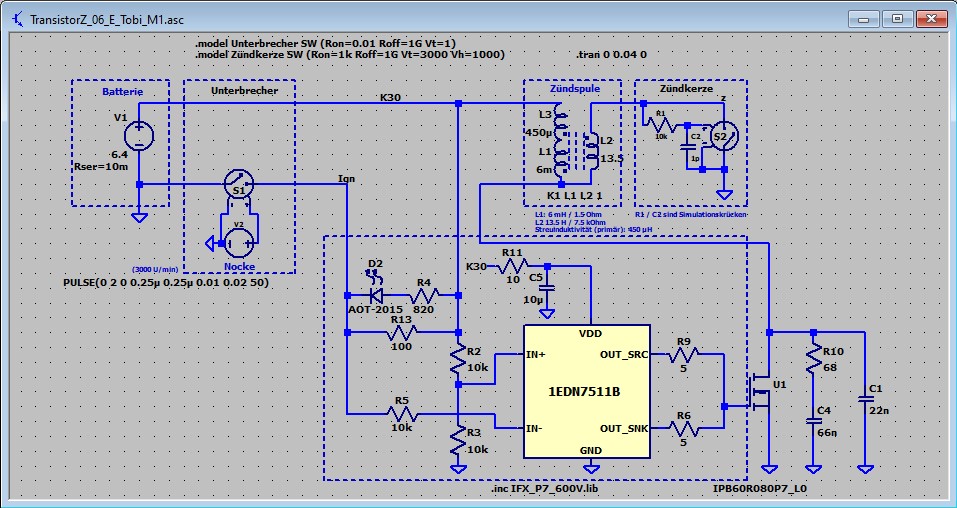
Task: Select the S2 Zündkerze switch symbol
Action: 722,137
